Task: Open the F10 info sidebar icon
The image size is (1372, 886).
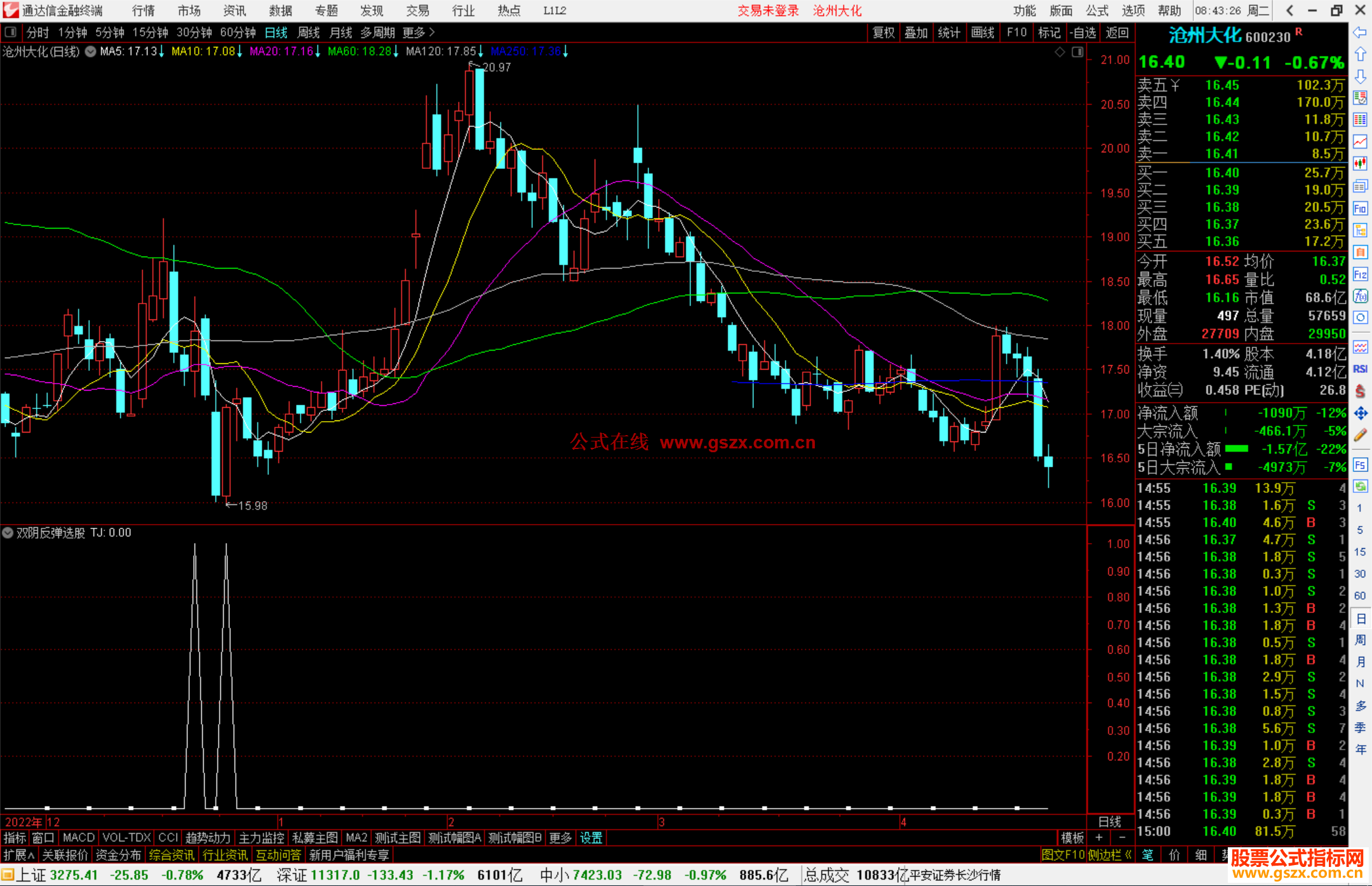Action: (1360, 208)
